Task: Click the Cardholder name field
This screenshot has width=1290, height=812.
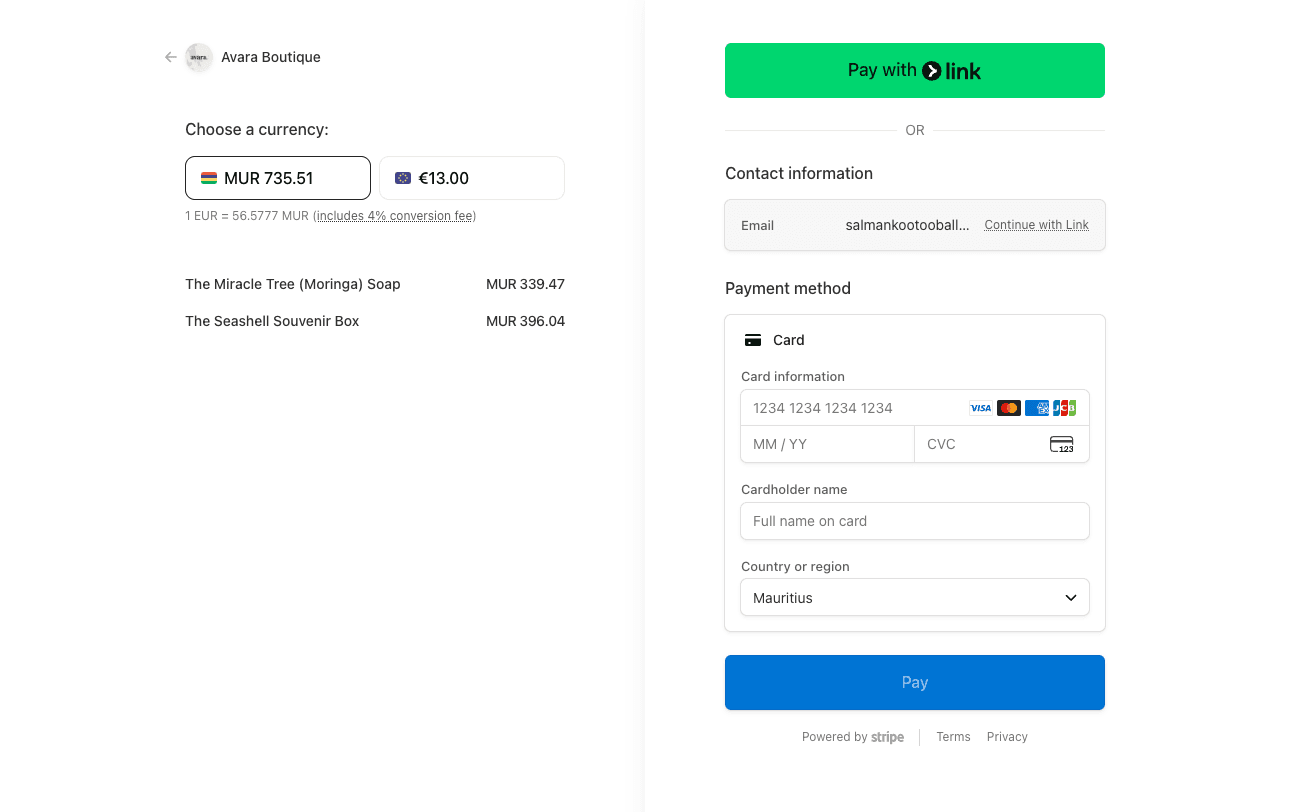Action: click(x=914, y=521)
